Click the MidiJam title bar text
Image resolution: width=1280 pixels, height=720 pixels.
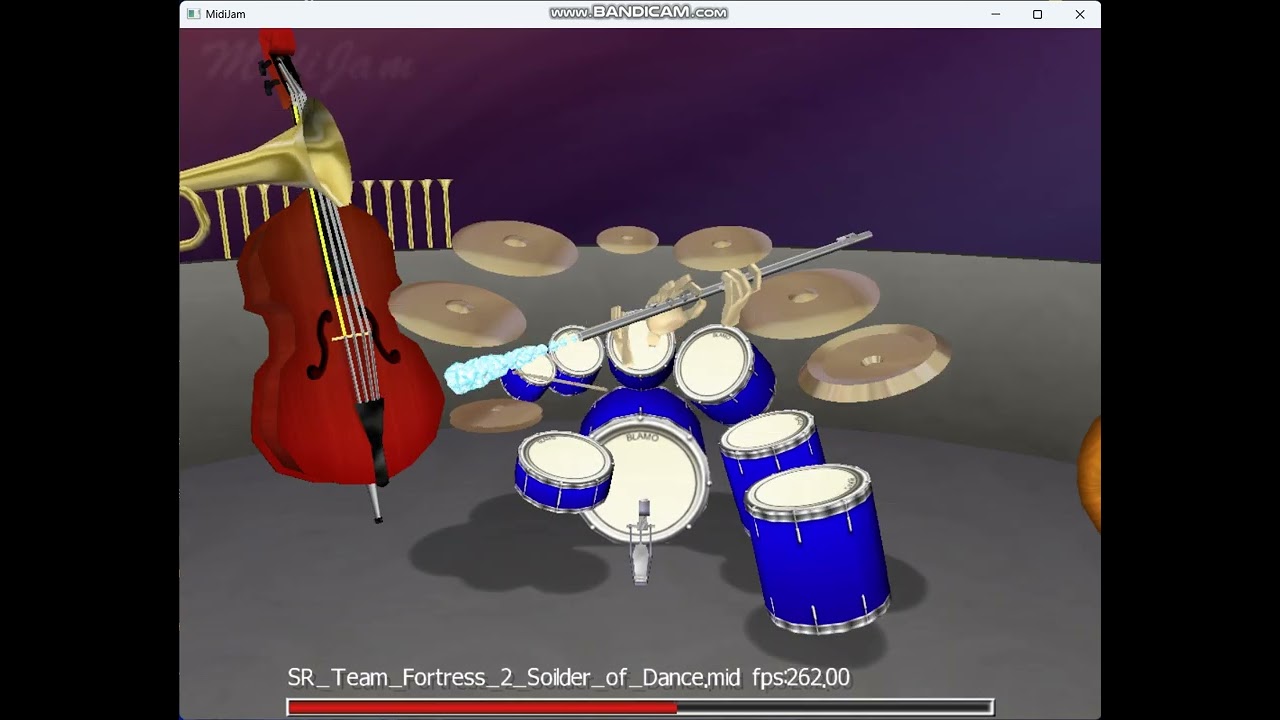(x=225, y=14)
